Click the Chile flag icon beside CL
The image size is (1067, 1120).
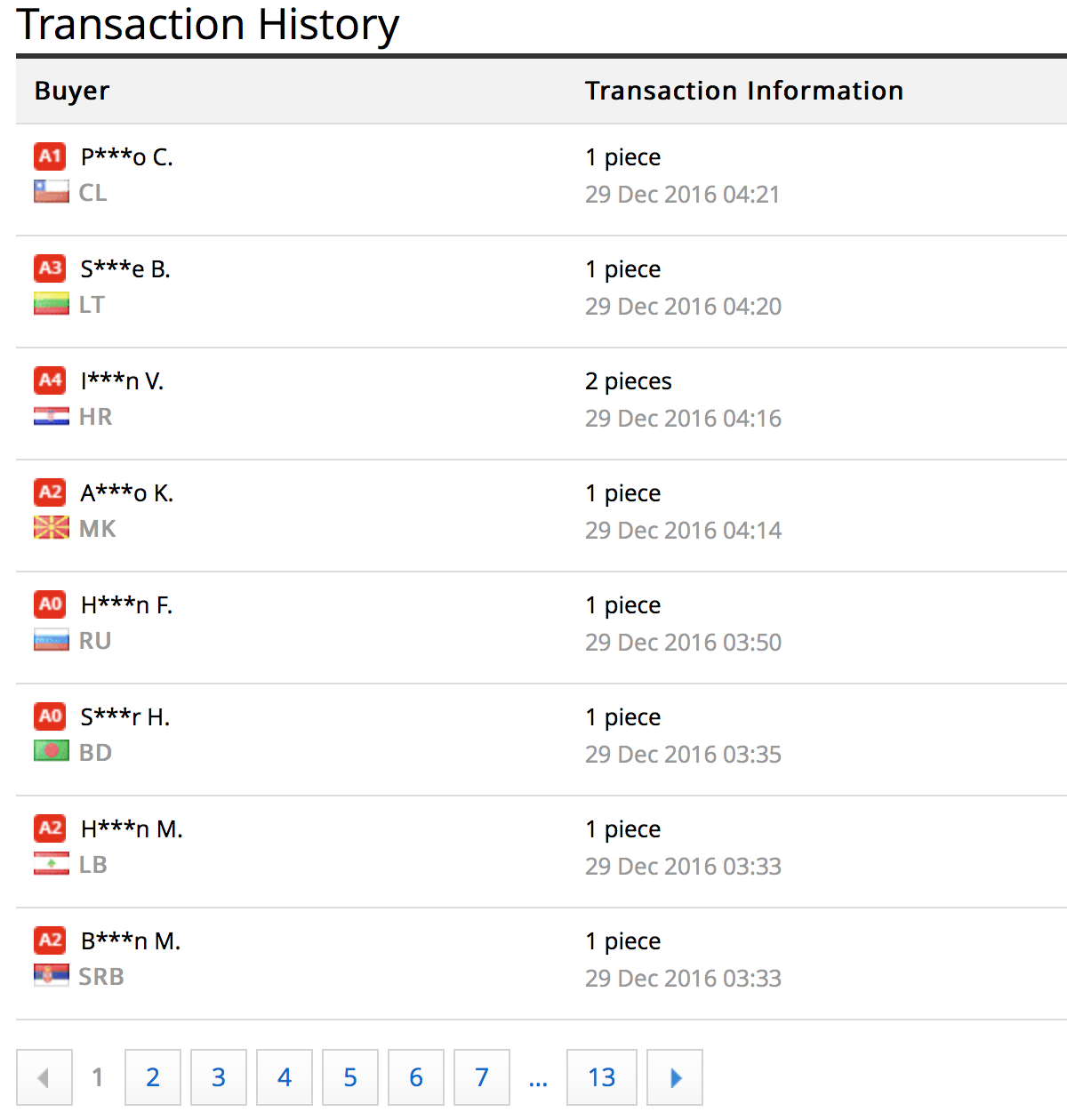point(52,192)
